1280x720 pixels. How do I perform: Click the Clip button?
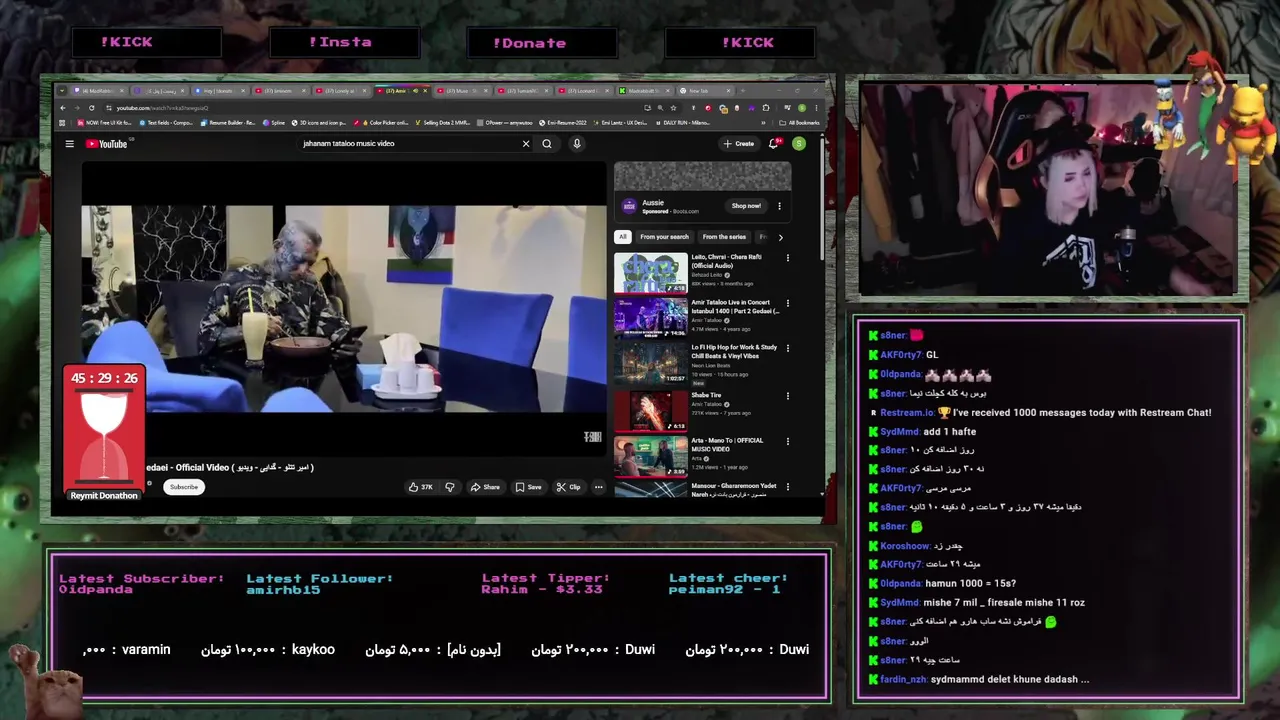tap(569, 487)
